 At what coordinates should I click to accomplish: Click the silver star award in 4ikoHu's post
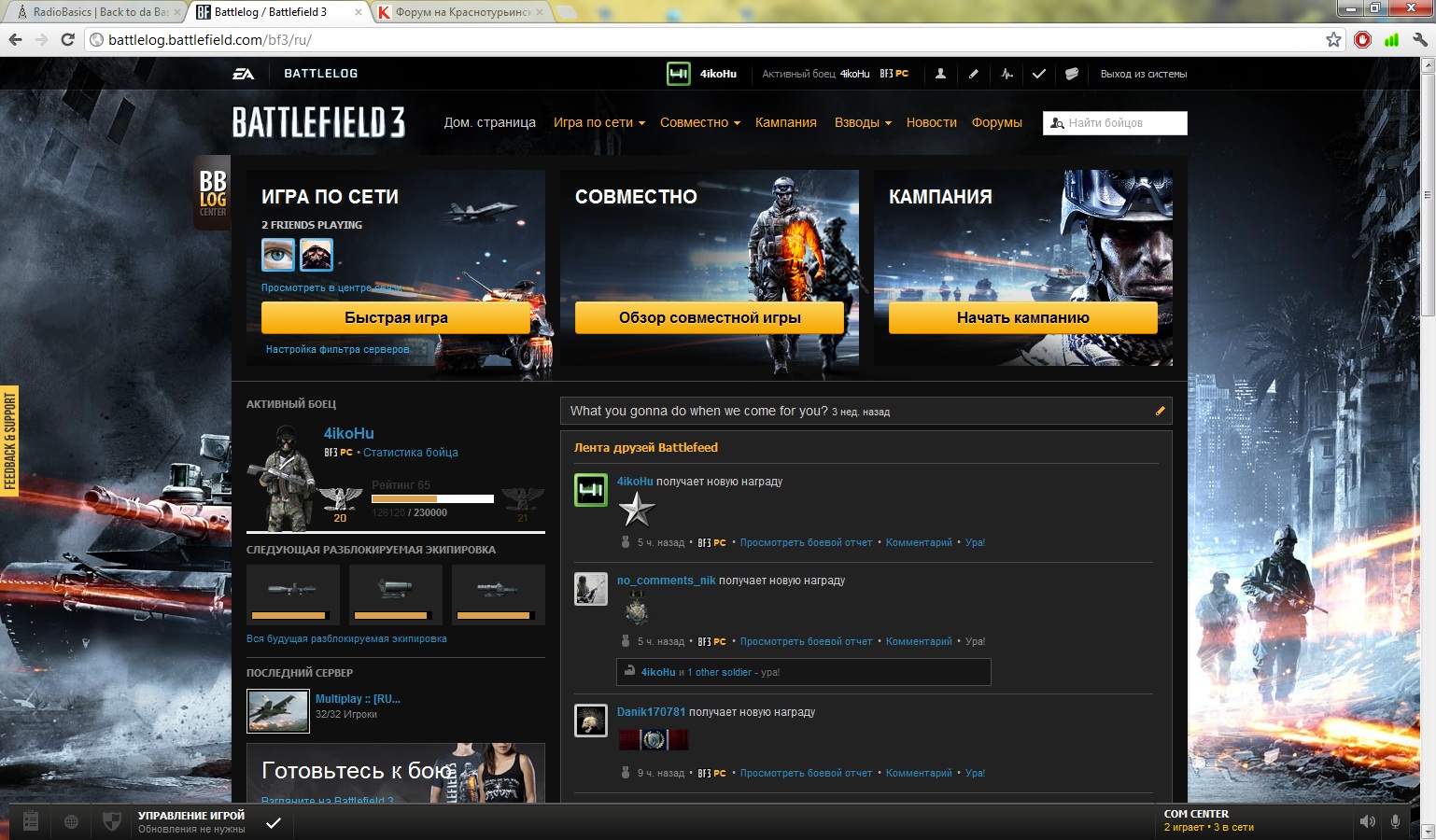point(637,510)
